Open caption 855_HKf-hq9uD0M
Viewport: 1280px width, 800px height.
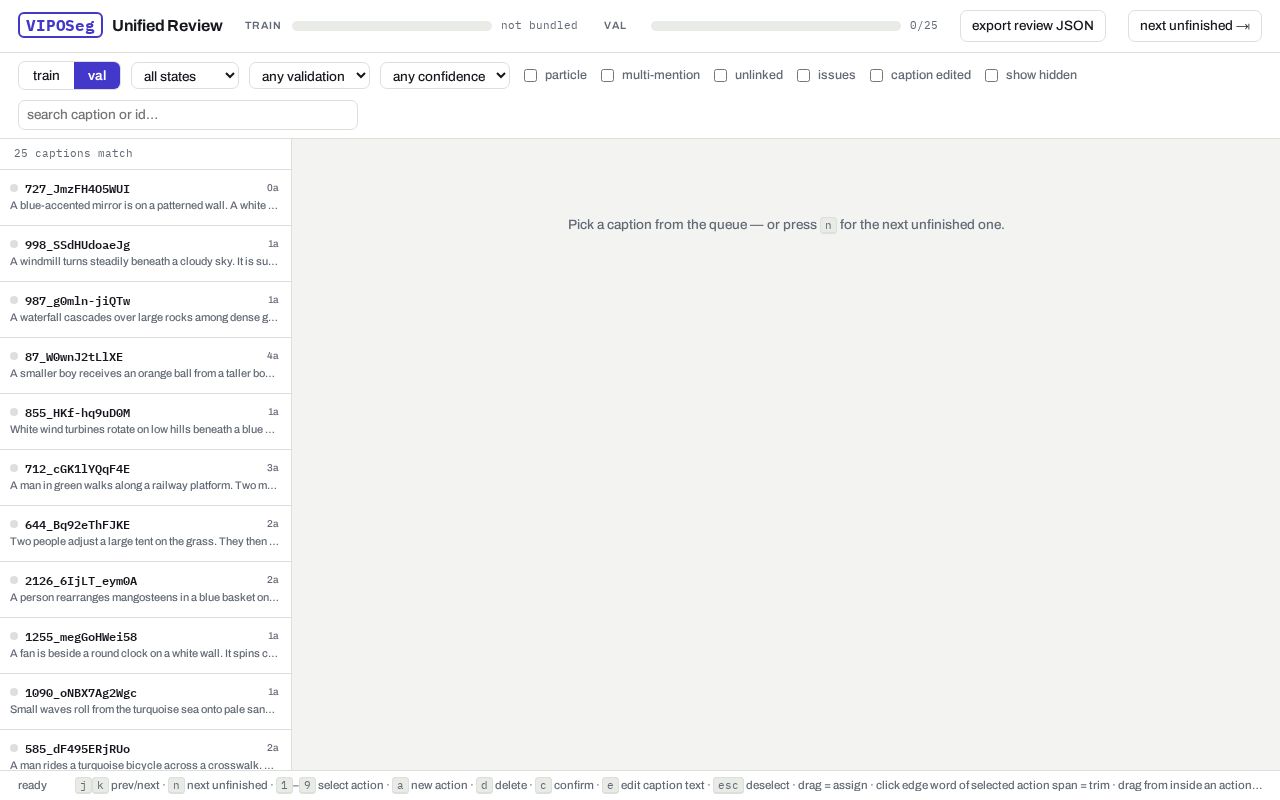click(x=145, y=421)
